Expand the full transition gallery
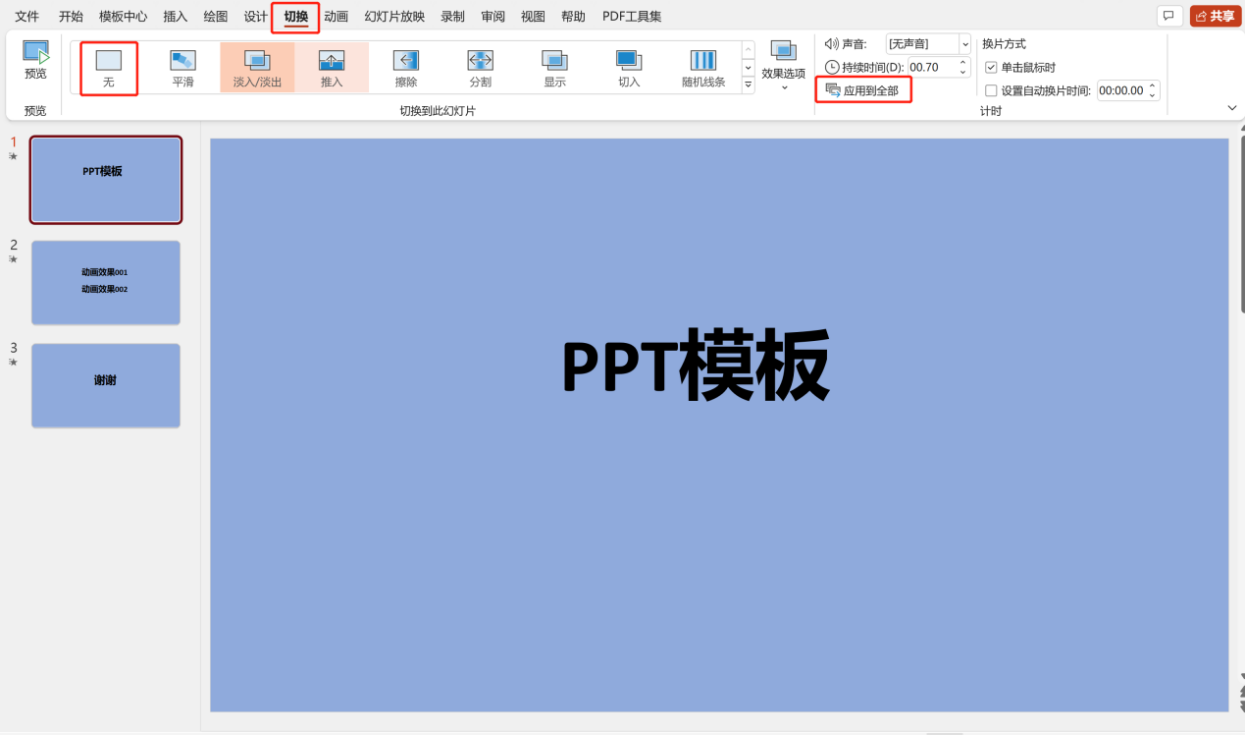The image size is (1246, 735). [748, 85]
